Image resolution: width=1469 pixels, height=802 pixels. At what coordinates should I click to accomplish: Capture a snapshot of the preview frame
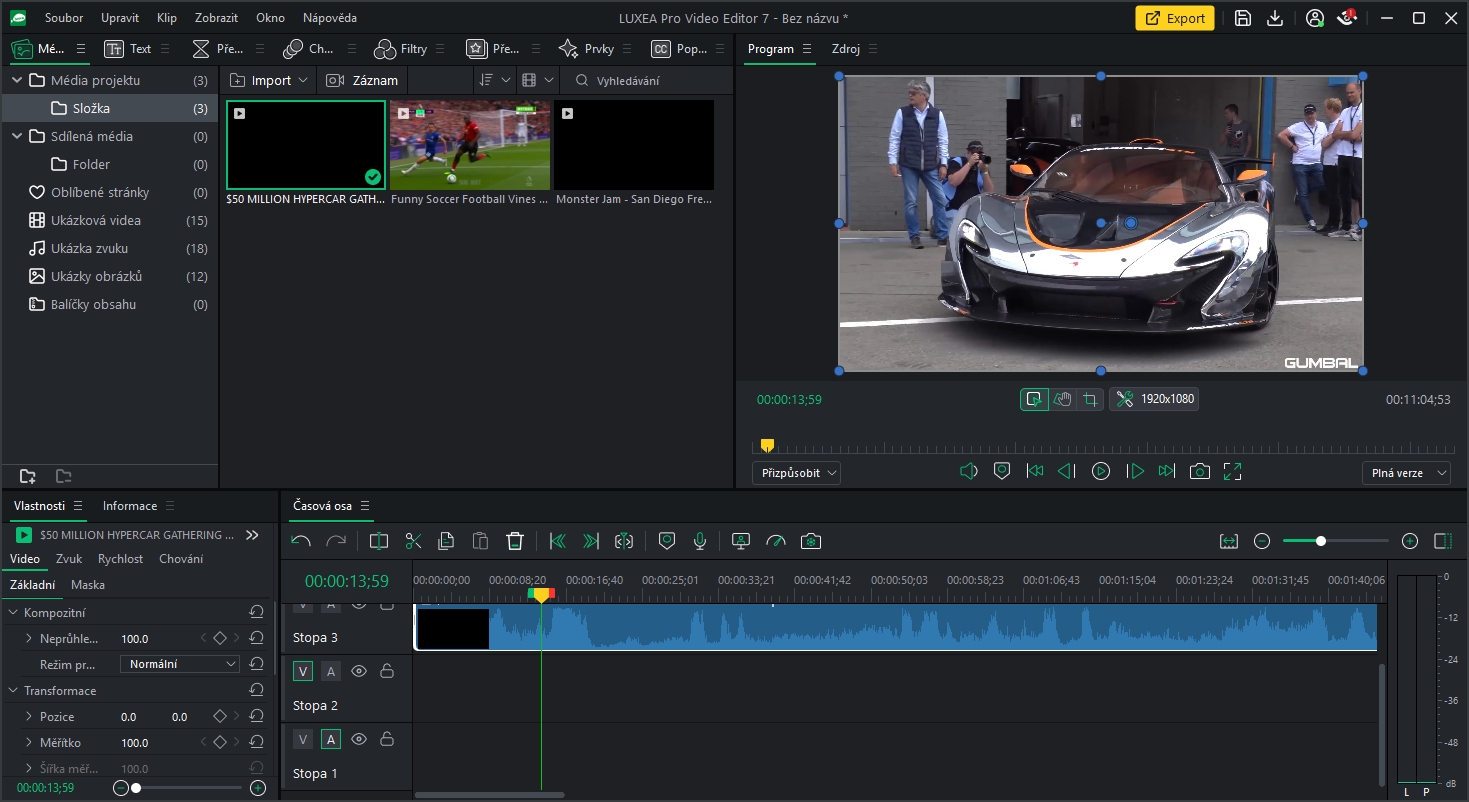[1200, 471]
